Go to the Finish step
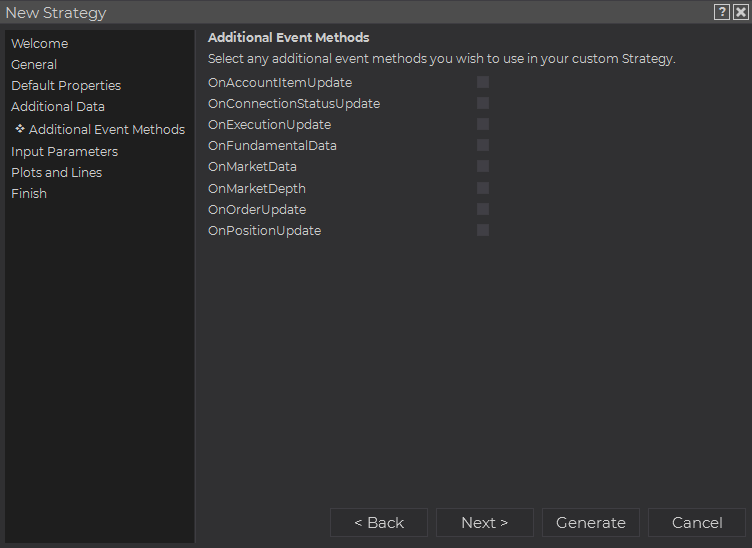Screen dimensions: 752x548 tap(29, 194)
